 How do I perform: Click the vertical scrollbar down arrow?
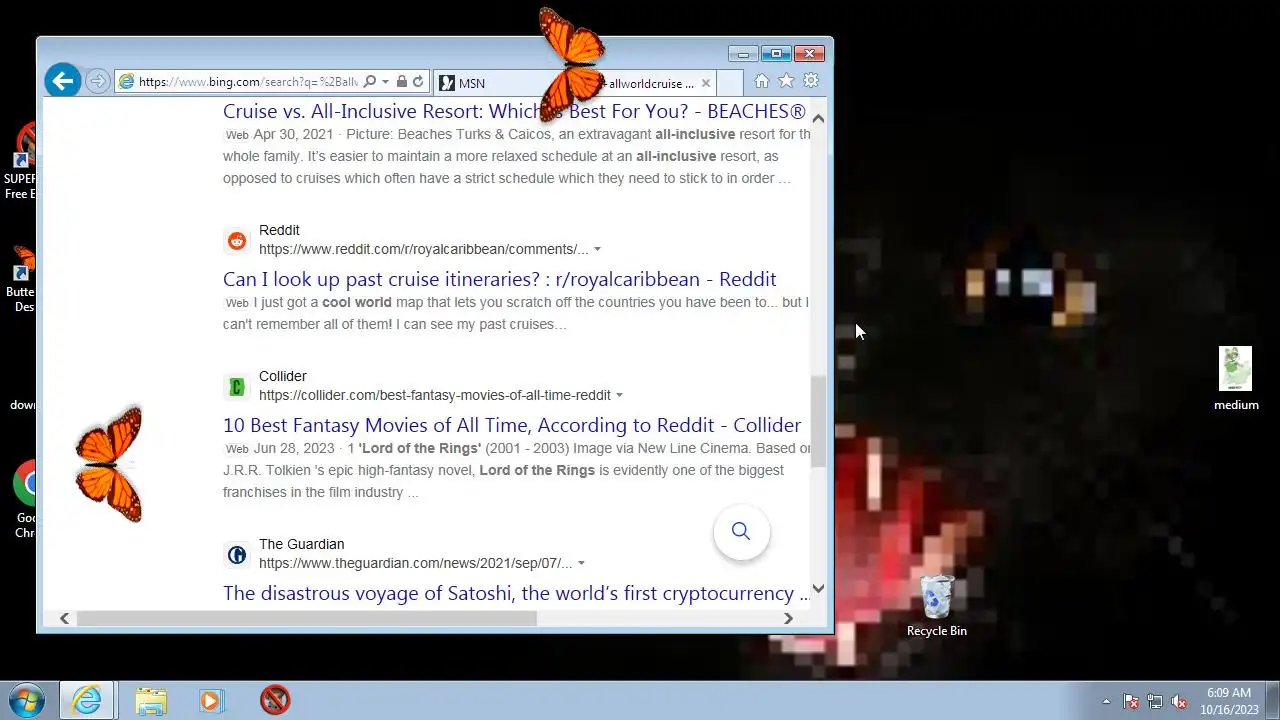point(818,589)
